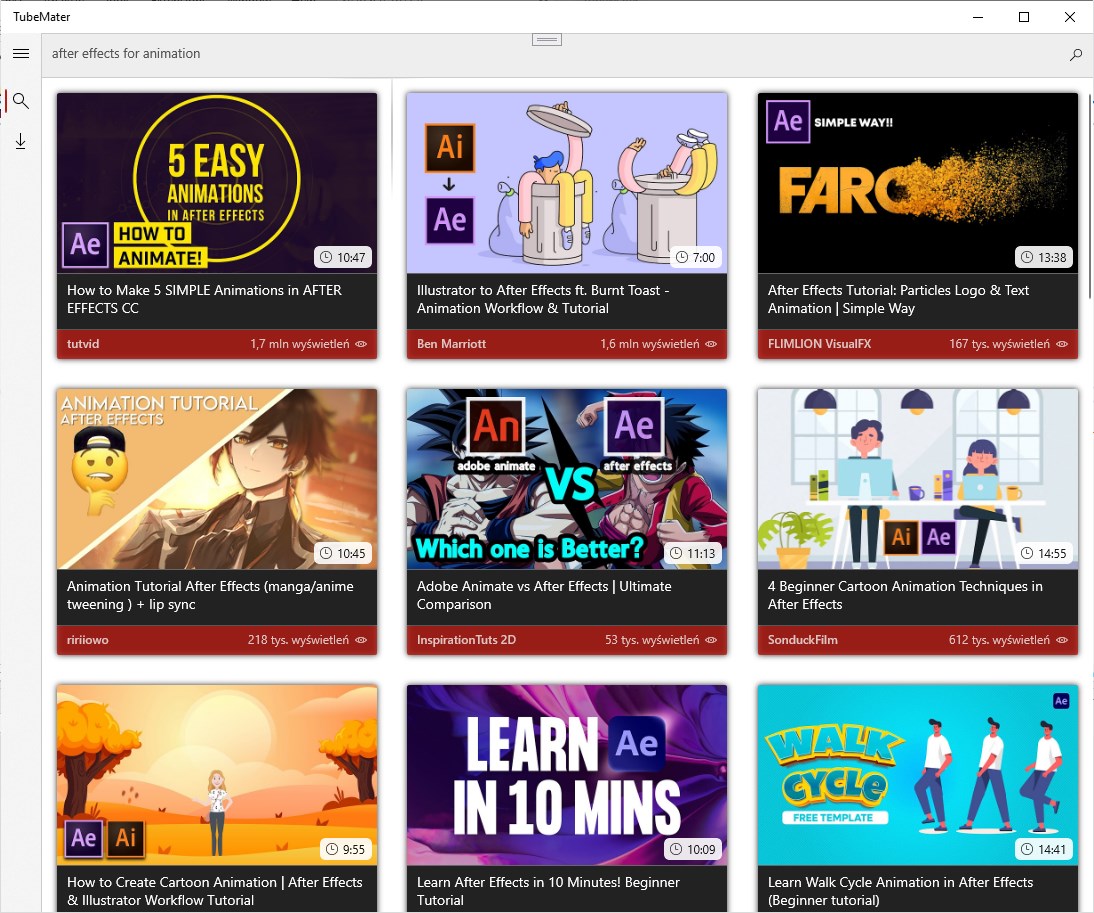Click '167 tys. wyświetleń' view count

(x=999, y=344)
